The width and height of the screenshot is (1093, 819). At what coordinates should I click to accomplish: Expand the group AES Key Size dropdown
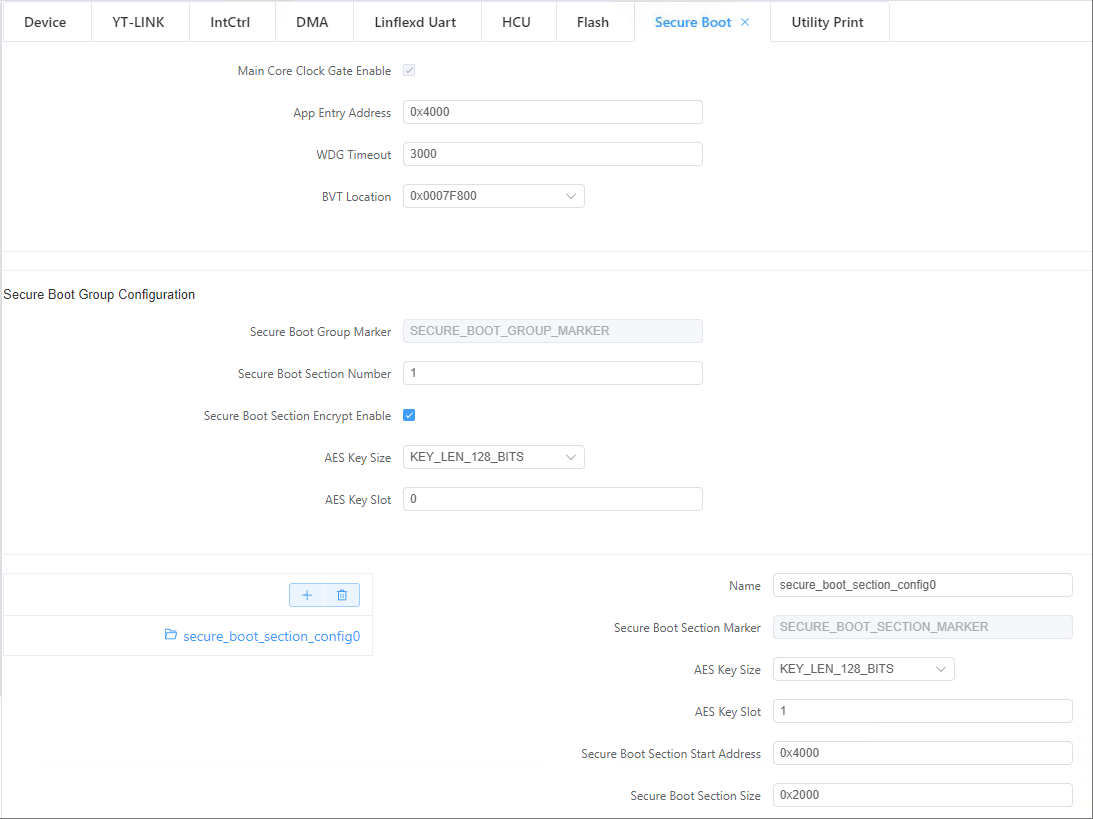click(x=493, y=457)
